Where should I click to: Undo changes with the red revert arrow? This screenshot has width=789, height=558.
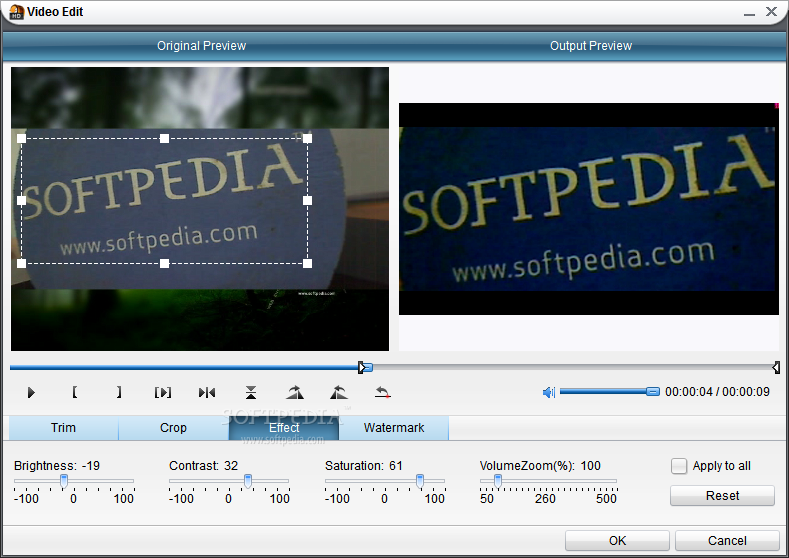pyautogui.click(x=382, y=392)
